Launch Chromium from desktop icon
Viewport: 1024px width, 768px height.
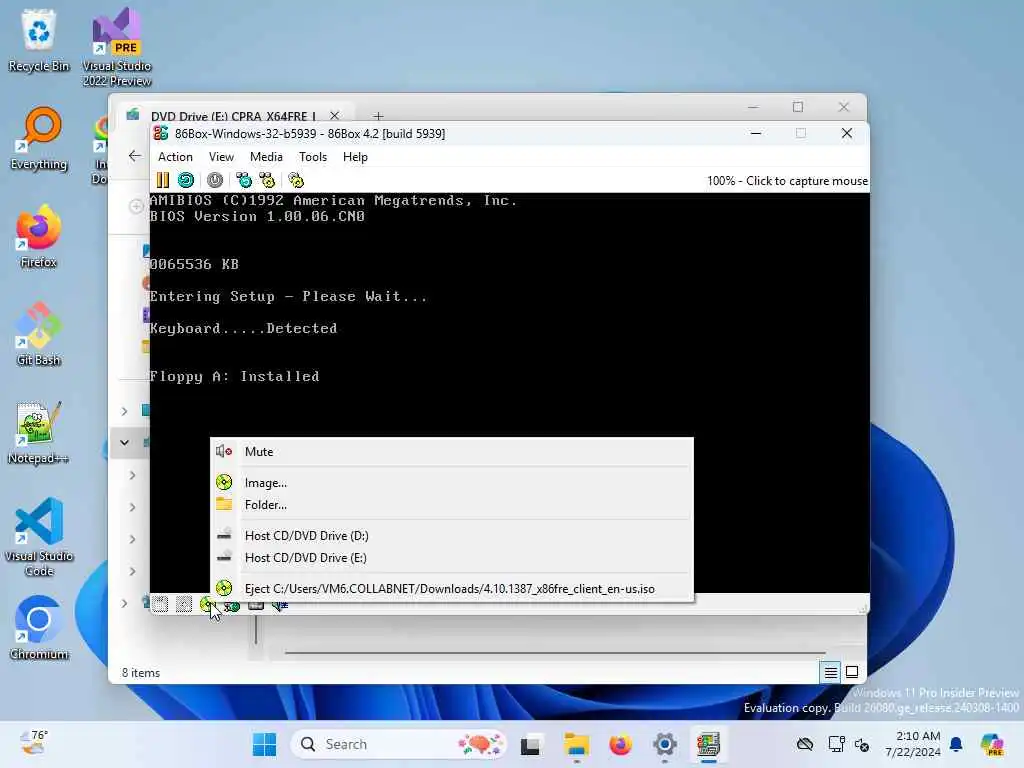(x=39, y=628)
